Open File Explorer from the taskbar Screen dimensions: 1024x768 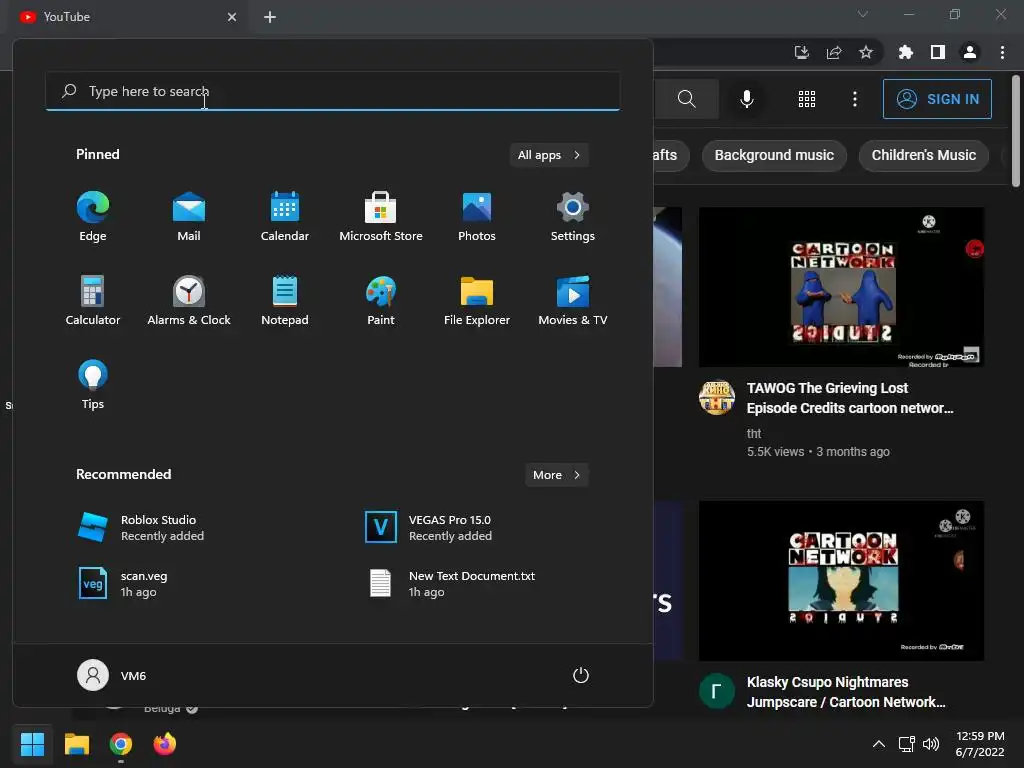[76, 744]
